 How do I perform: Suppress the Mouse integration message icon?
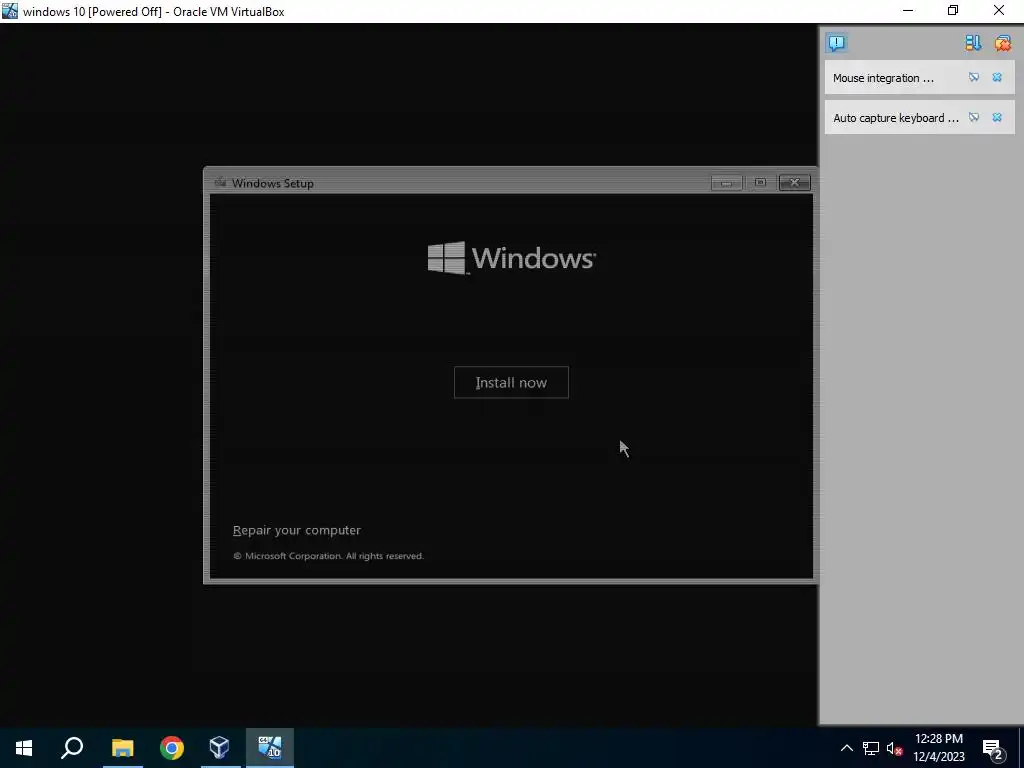pos(974,78)
